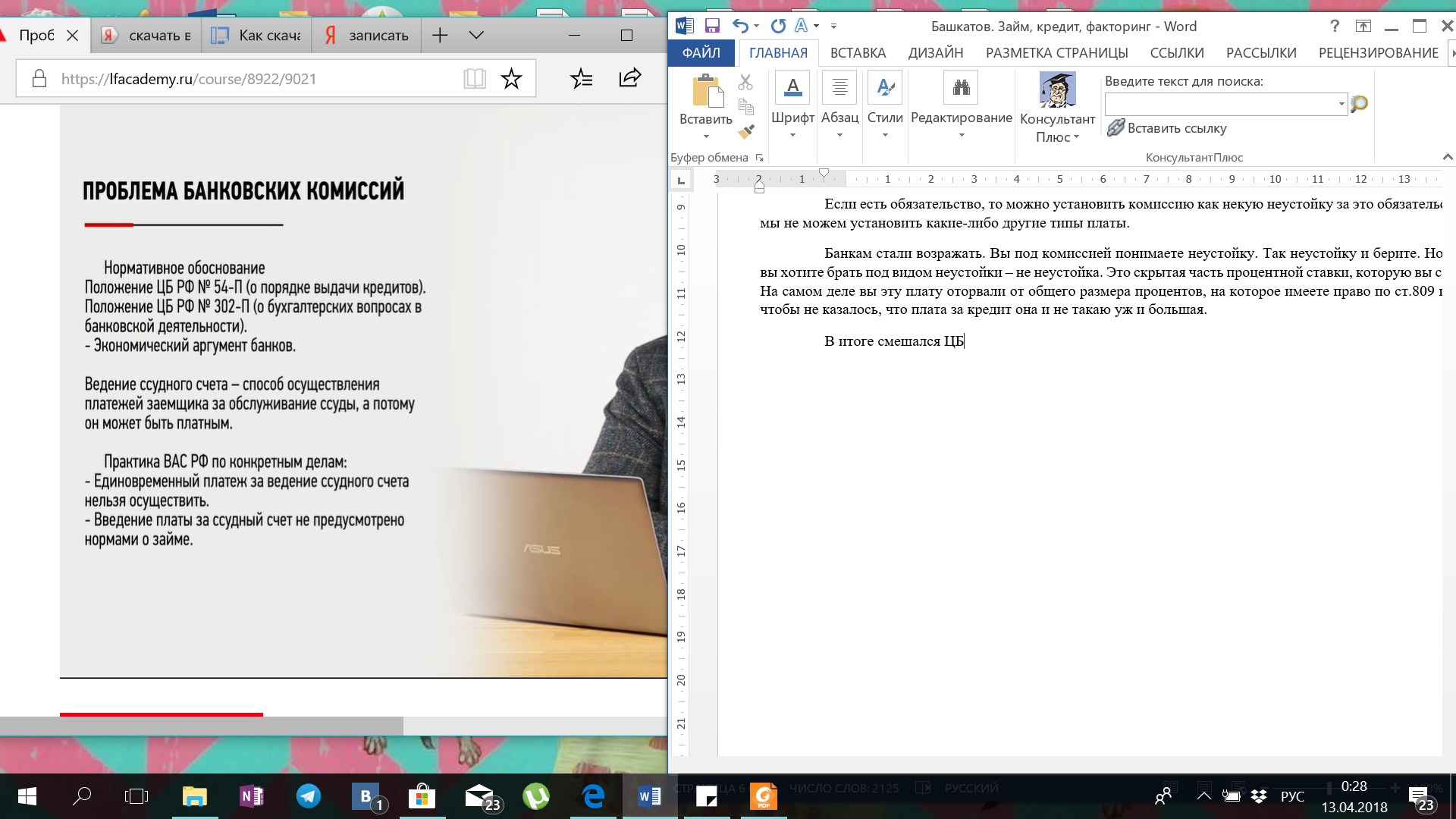The width and height of the screenshot is (1456, 819).
Task: Open Reading view in Edge
Action: click(475, 78)
